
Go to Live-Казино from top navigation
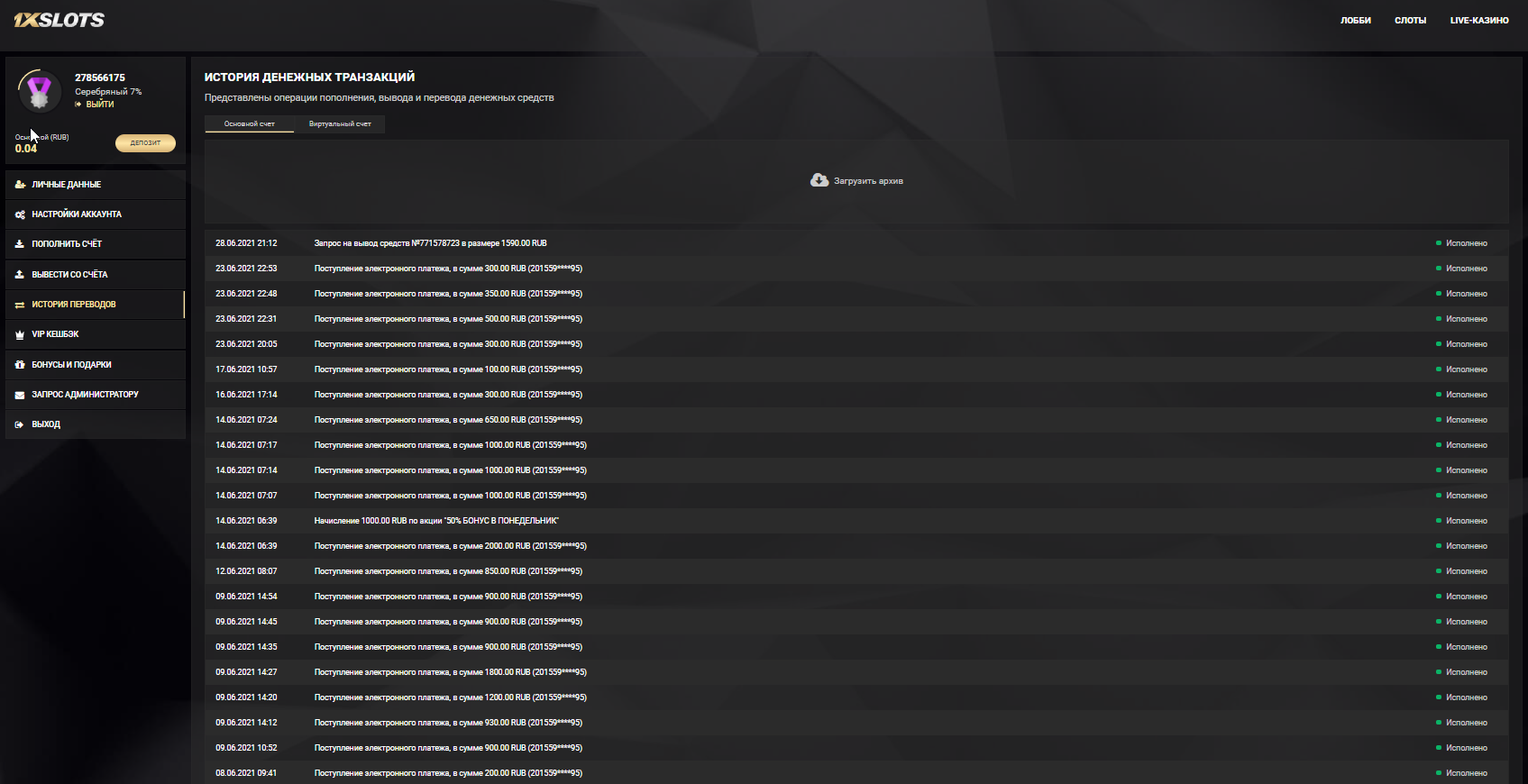pos(1478,21)
